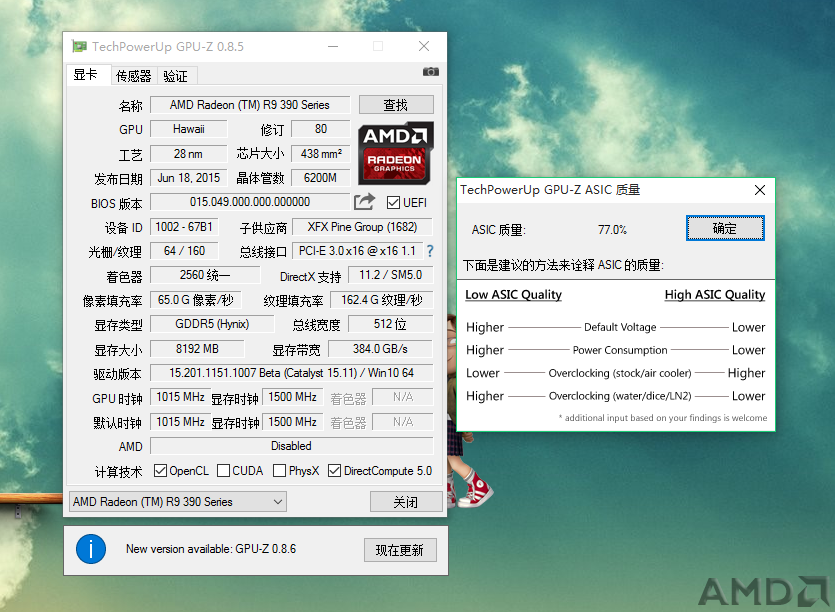This screenshot has width=835, height=612.
Task: Click the 28 nm process value
Action: (189, 154)
